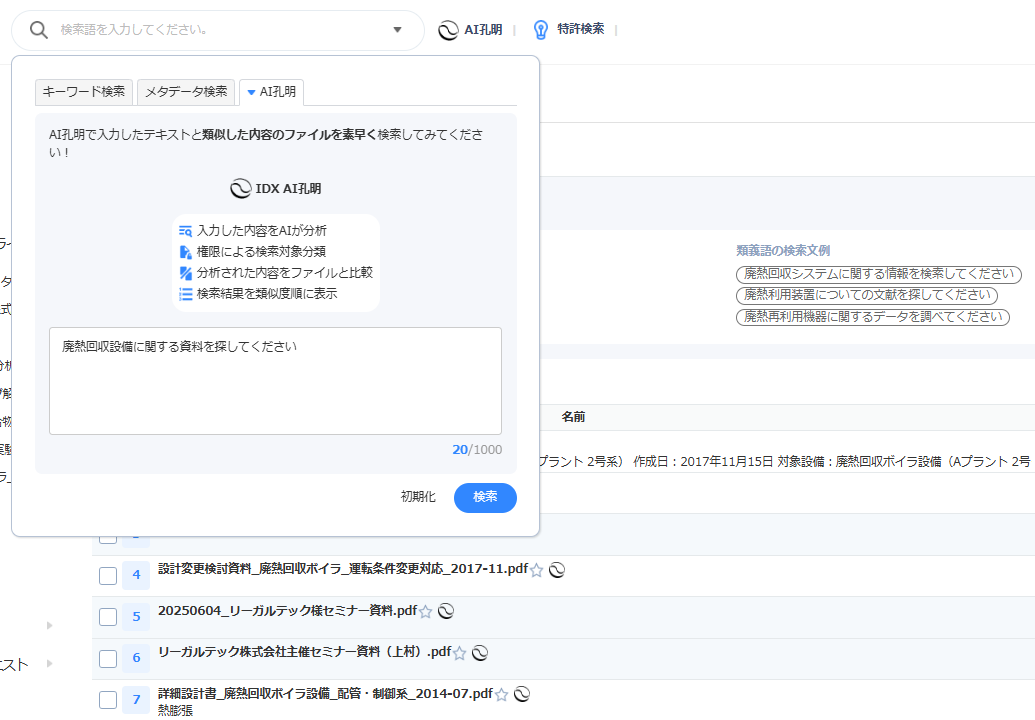Favorite the 20250604_リーガルテック様セミナー資料.pdf file
This screenshot has width=1035, height=720.
426,612
